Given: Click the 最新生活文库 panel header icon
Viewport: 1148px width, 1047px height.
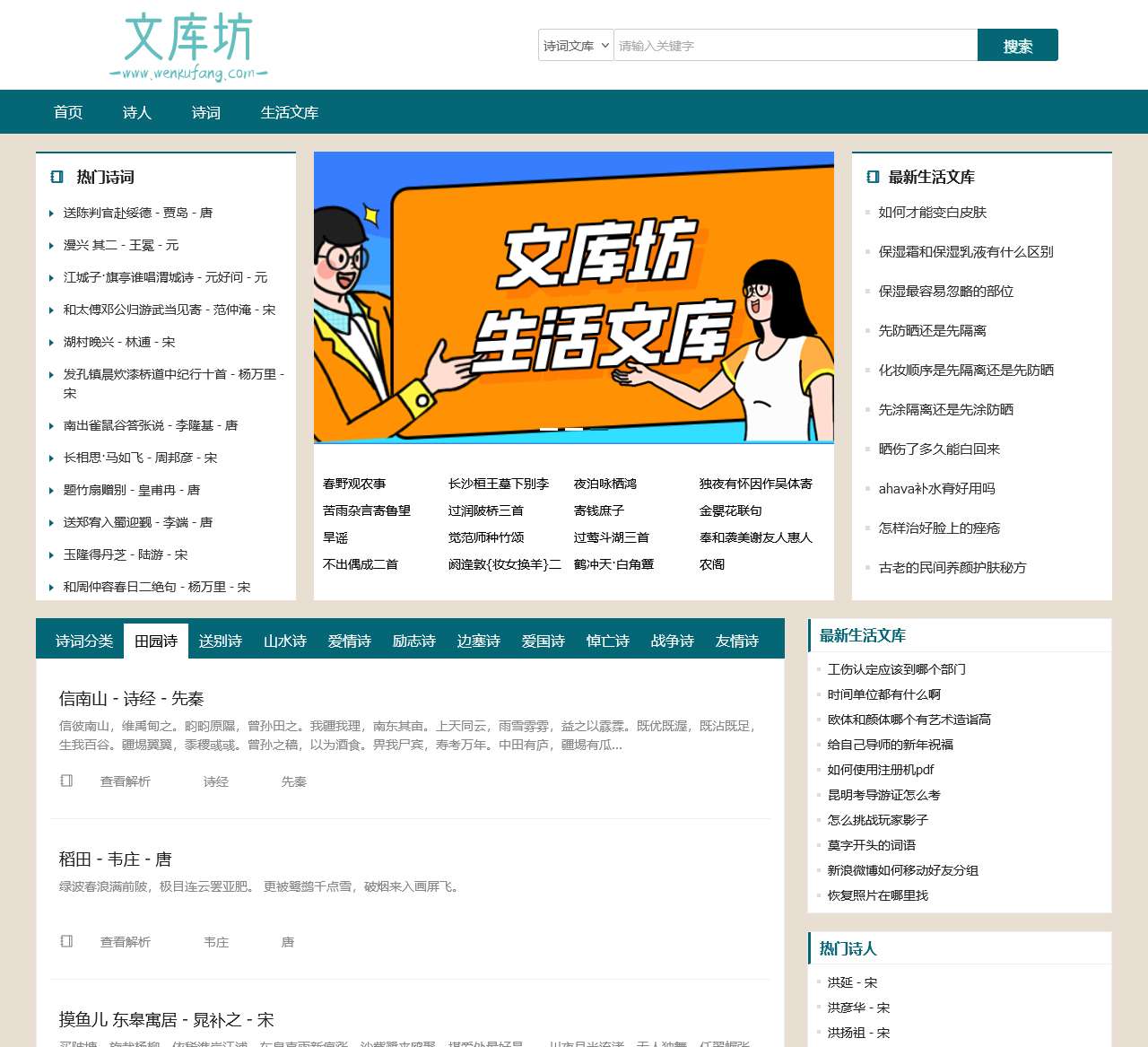Looking at the screenshot, I should 871,177.
